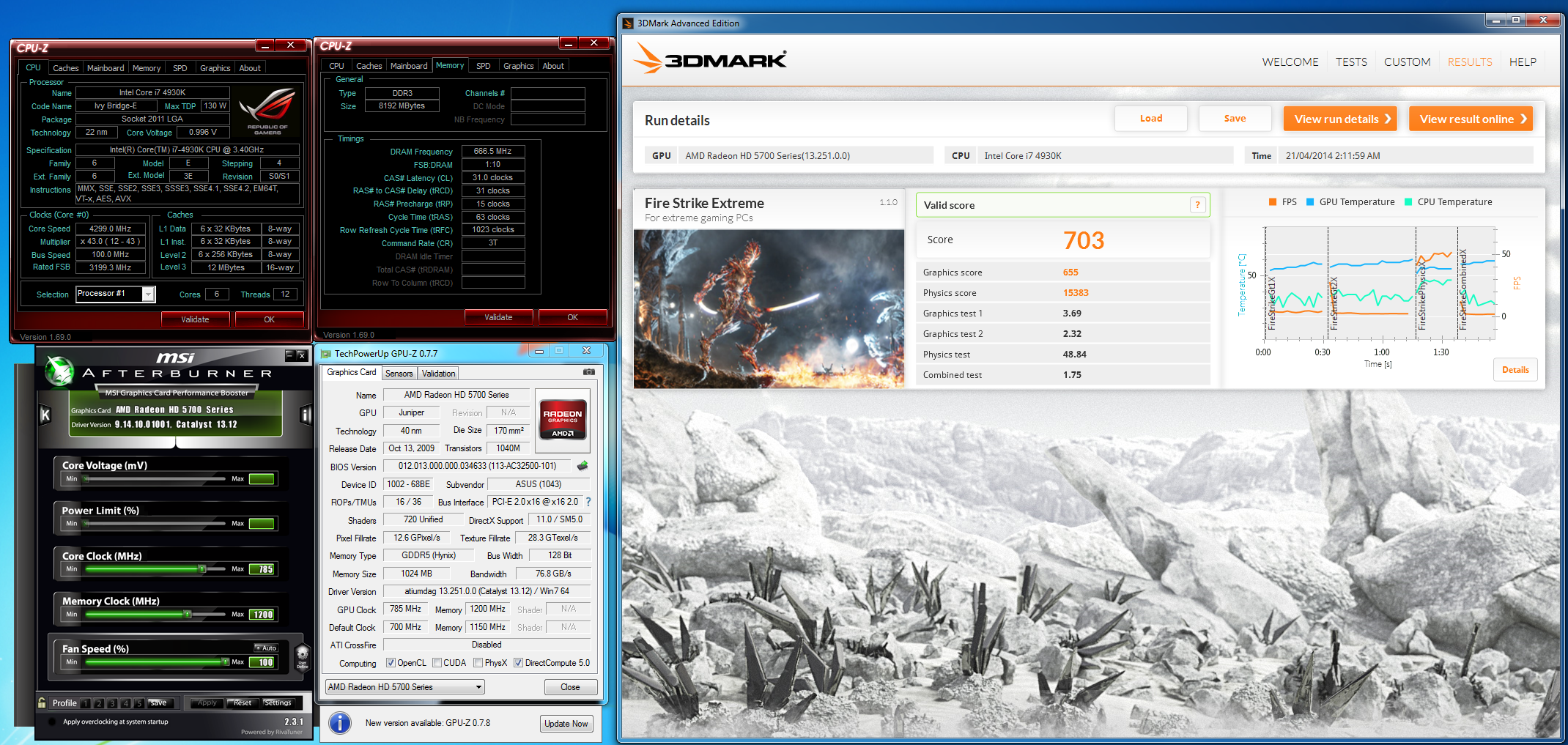This screenshot has width=1568, height=745.
Task: Click the 3DMark title bar app icon
Action: 628,23
